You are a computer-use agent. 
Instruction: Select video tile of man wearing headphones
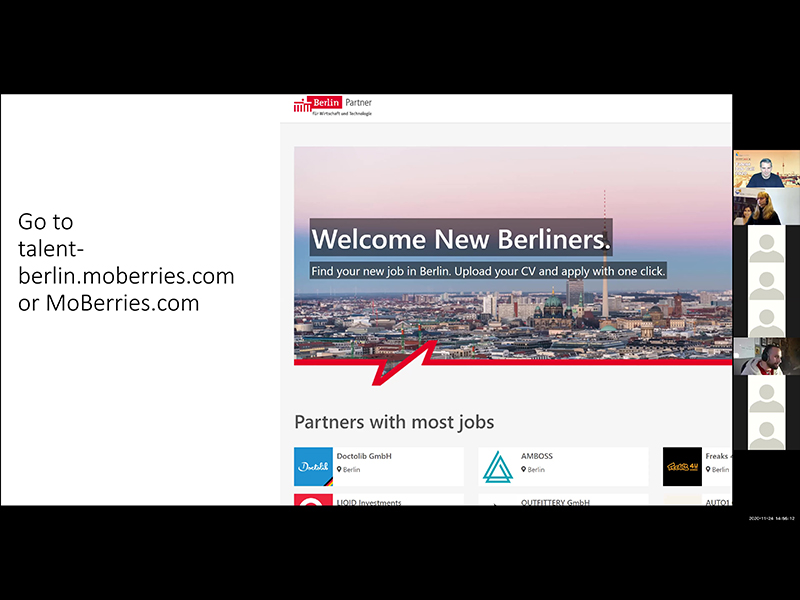click(x=766, y=356)
